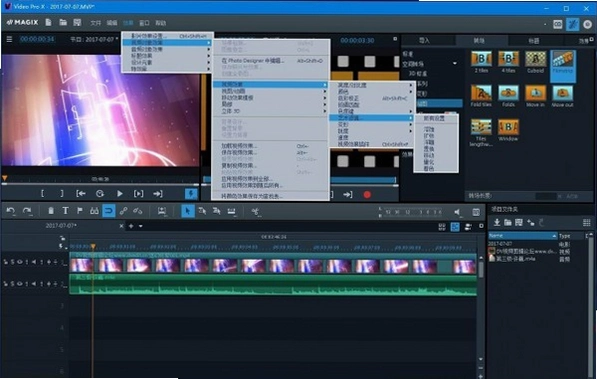
Task: Click the scissors split tool icon
Action: pos(255,211)
